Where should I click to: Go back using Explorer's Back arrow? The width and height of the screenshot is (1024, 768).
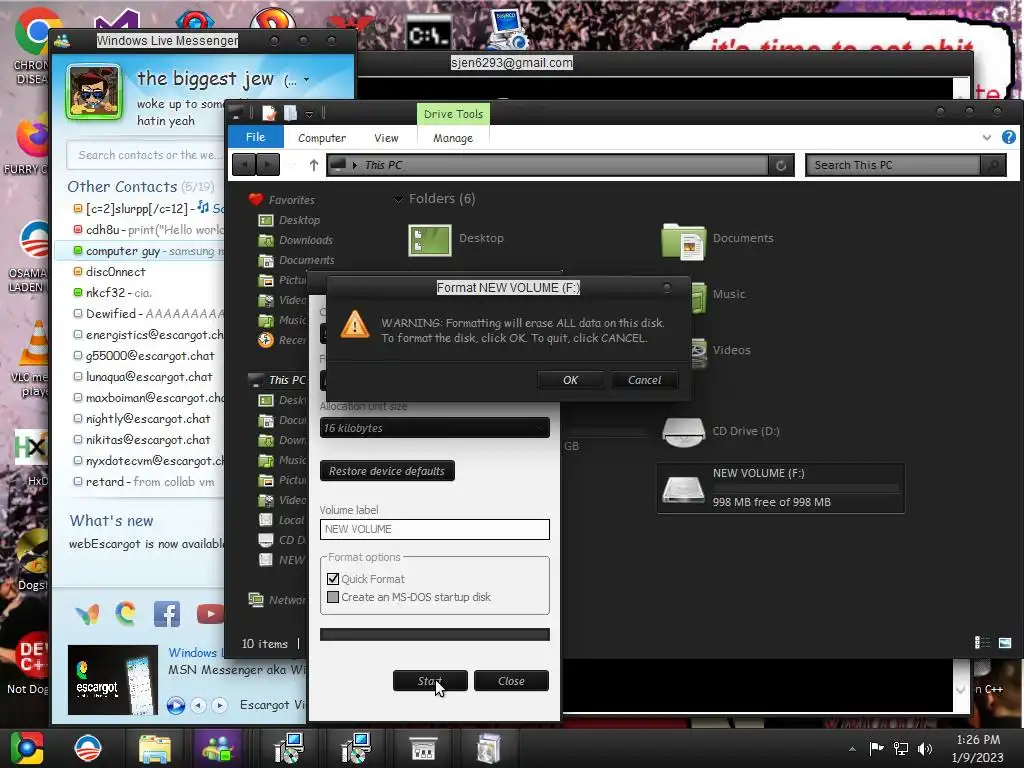[244, 165]
